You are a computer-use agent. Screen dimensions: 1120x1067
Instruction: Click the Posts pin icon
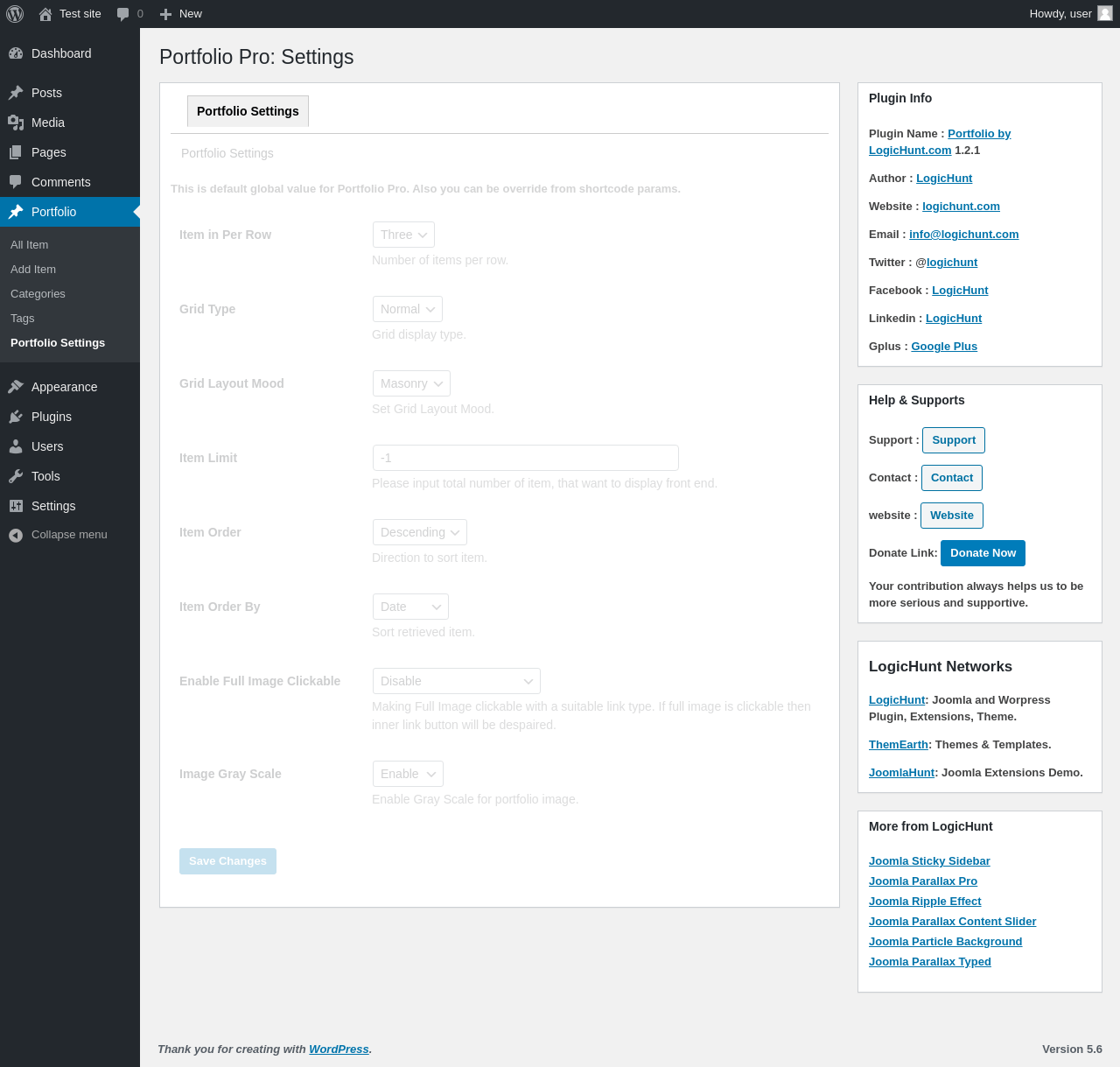[16, 93]
